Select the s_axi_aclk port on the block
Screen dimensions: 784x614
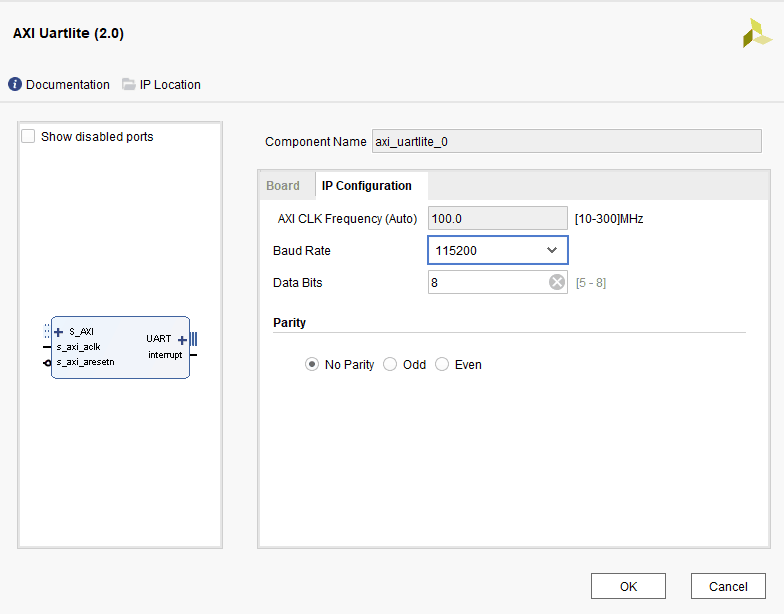78,347
